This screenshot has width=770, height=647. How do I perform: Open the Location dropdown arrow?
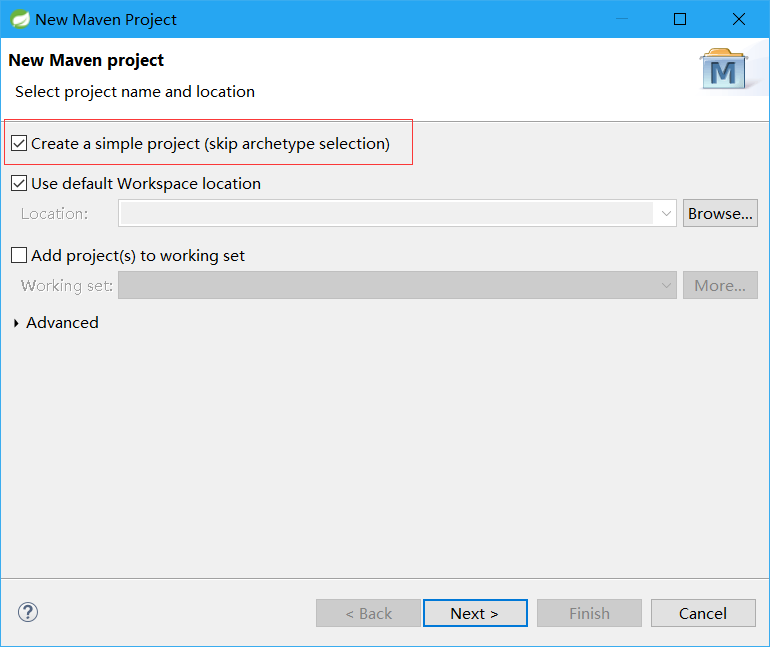pos(666,214)
